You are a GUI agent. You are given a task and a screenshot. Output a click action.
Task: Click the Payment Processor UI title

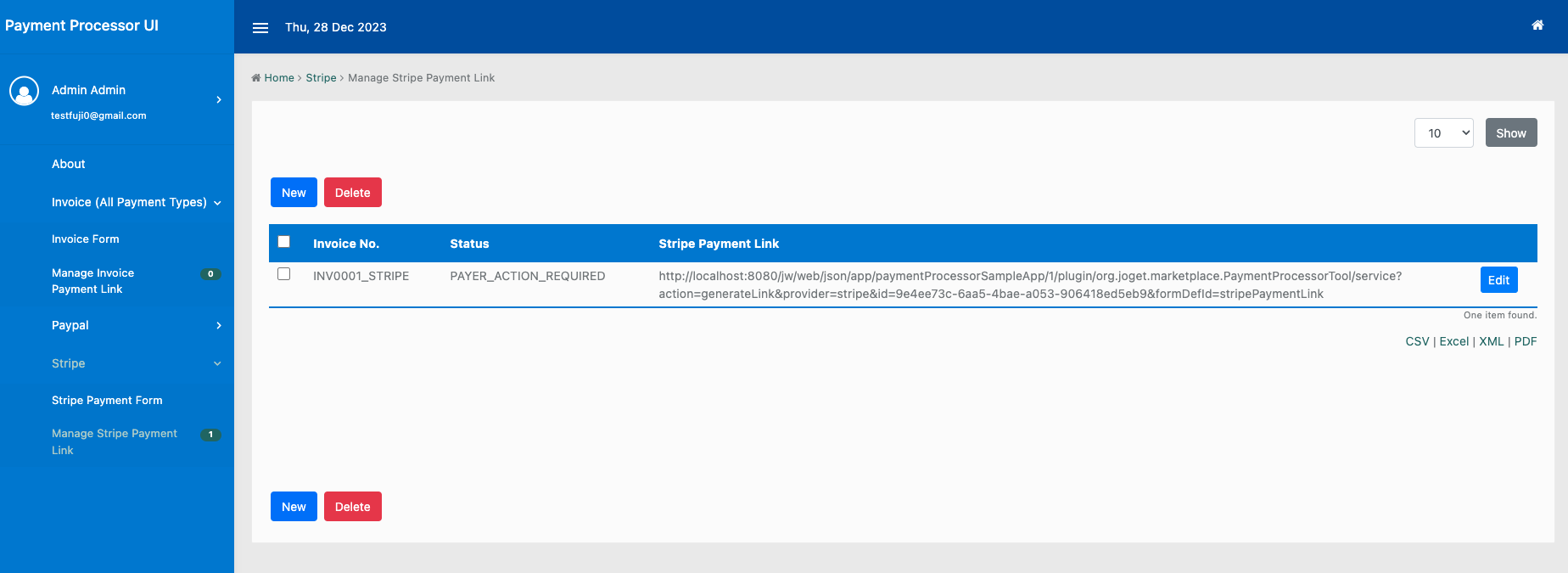point(81,26)
